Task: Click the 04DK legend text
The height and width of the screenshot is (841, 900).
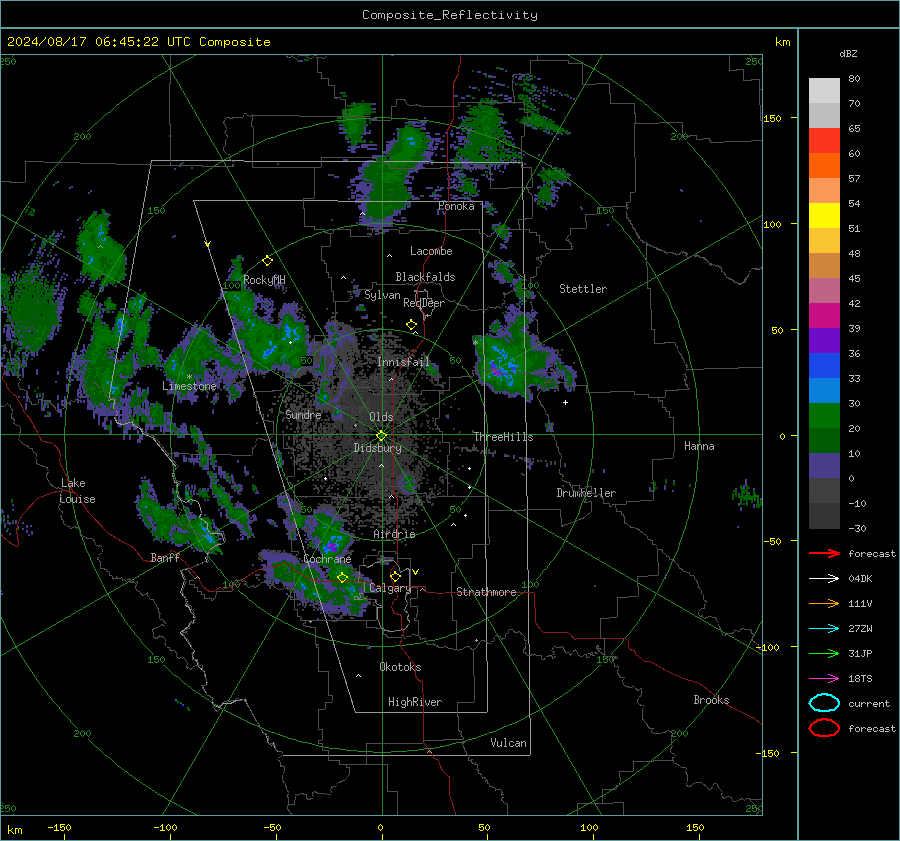Action: pyautogui.click(x=860, y=579)
